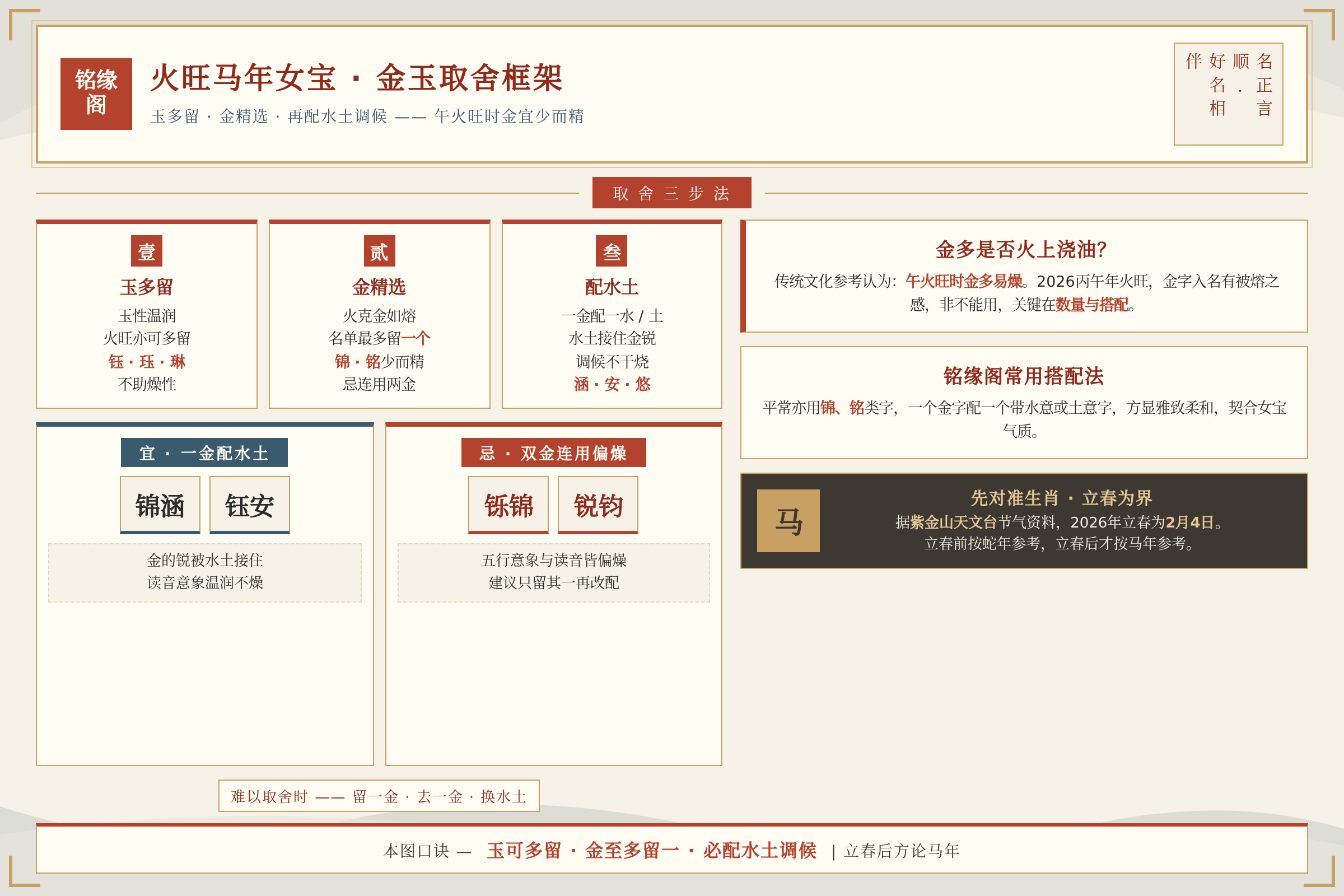1344x896 pixels.
Task: Click the 玉多留 card heading
Action: (146, 287)
